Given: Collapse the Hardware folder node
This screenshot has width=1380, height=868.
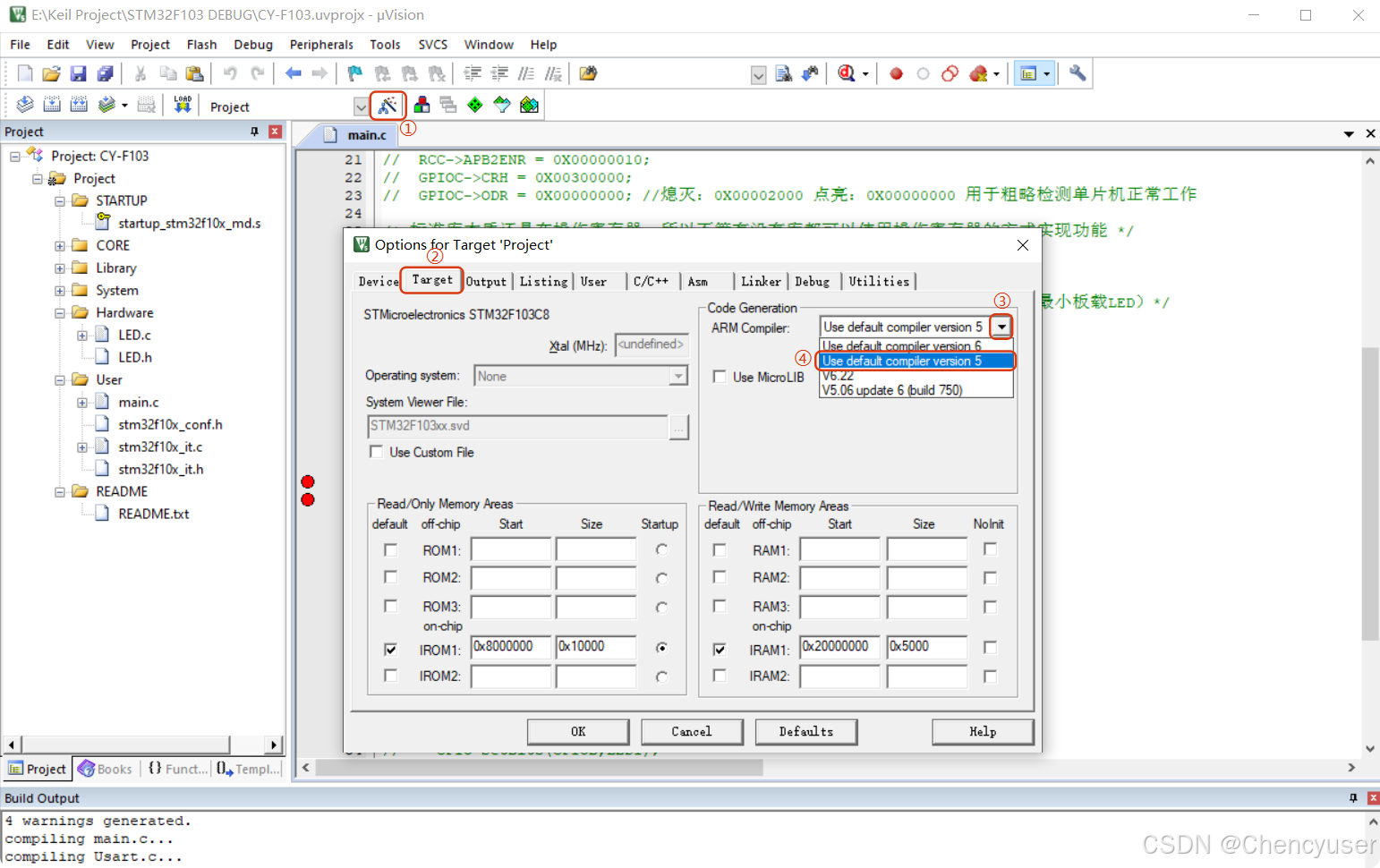Looking at the screenshot, I should tap(59, 312).
